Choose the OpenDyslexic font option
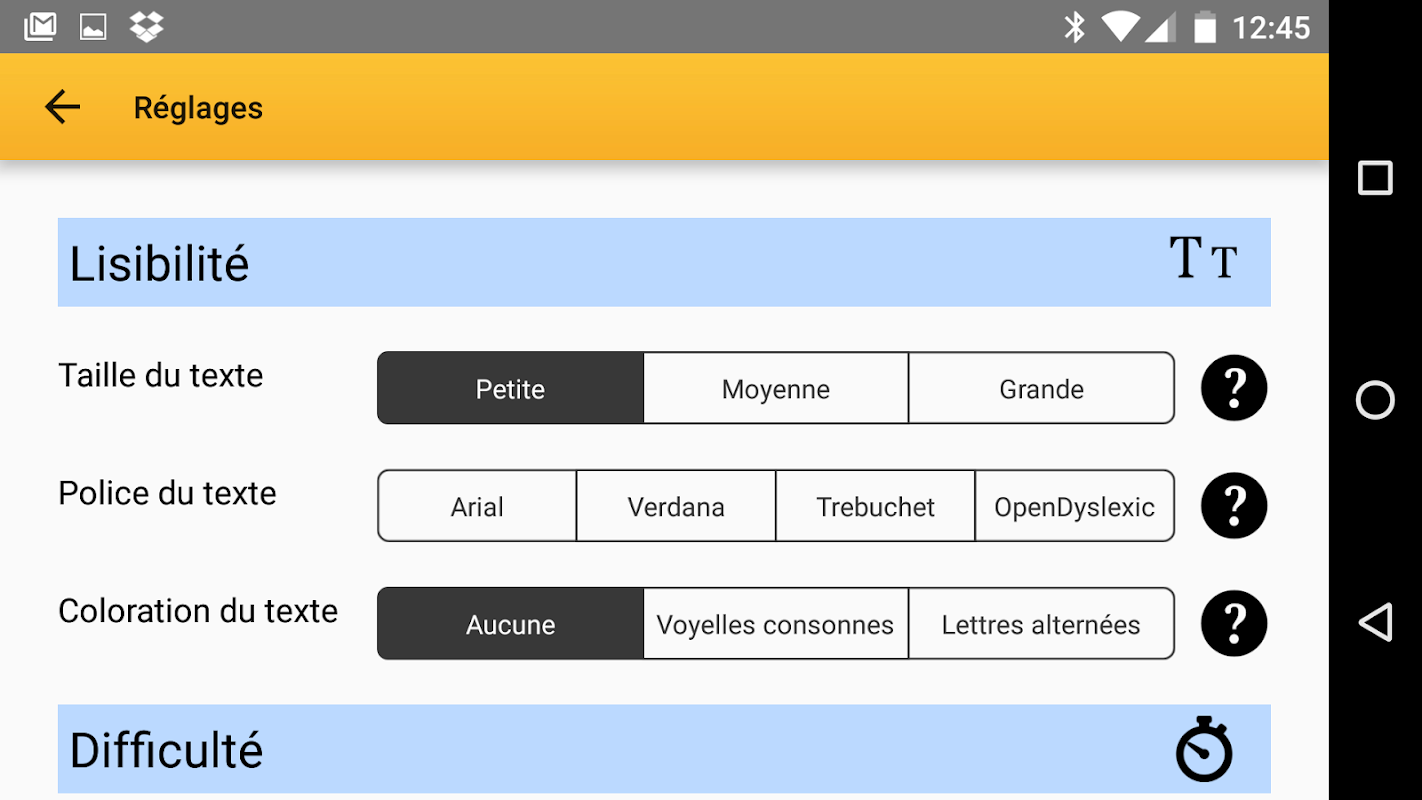The height and width of the screenshot is (800, 1422). click(x=1074, y=506)
